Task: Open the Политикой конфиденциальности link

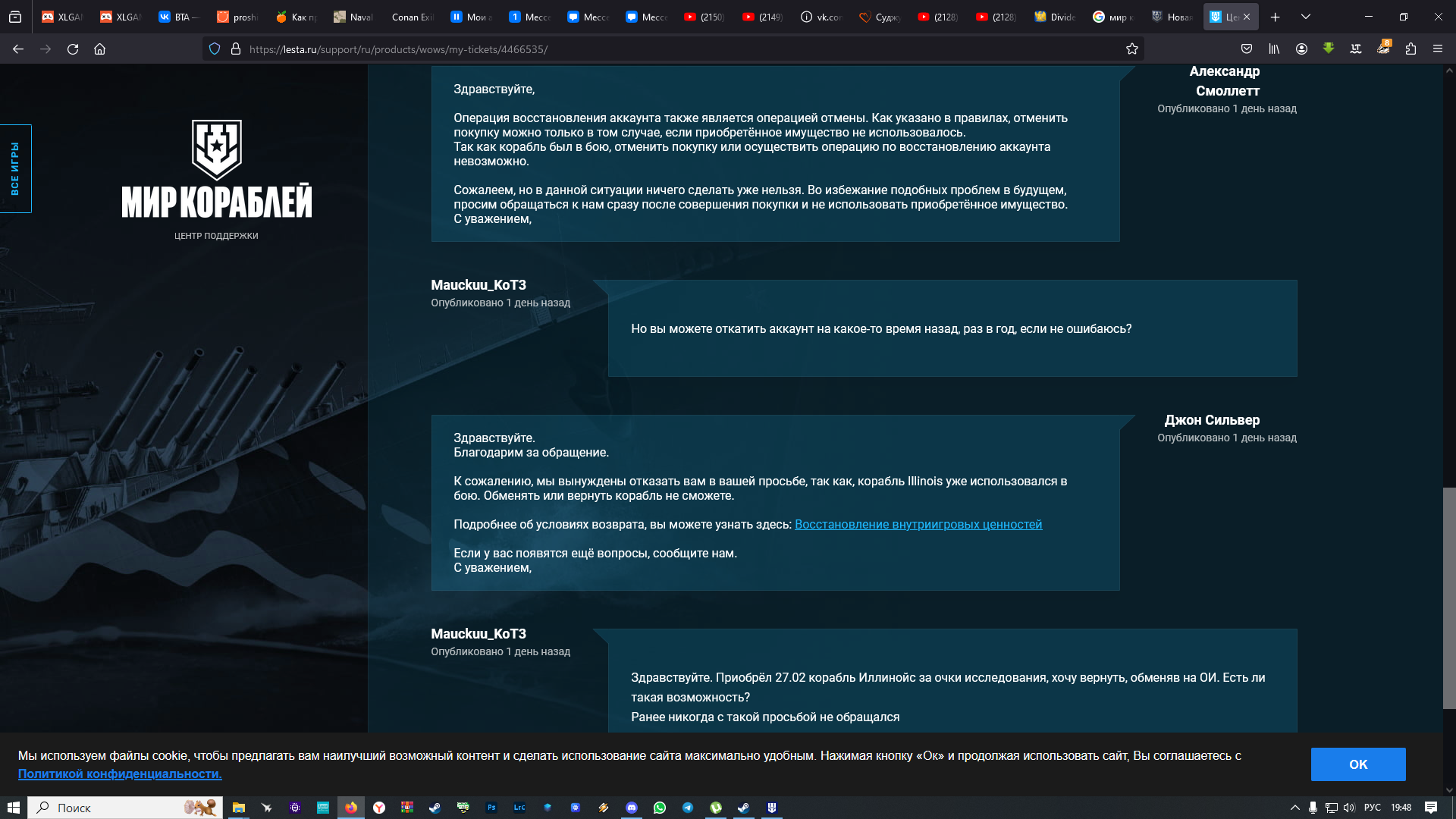Action: (x=120, y=773)
